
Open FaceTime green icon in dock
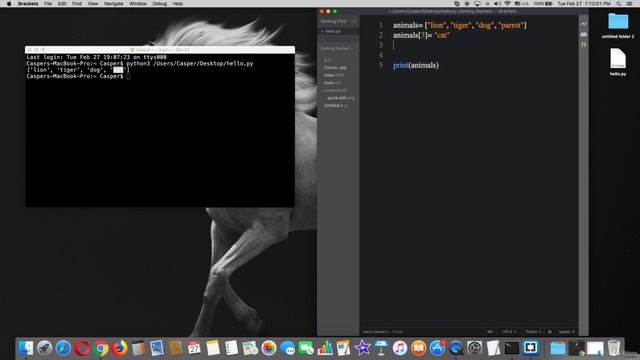[306, 348]
